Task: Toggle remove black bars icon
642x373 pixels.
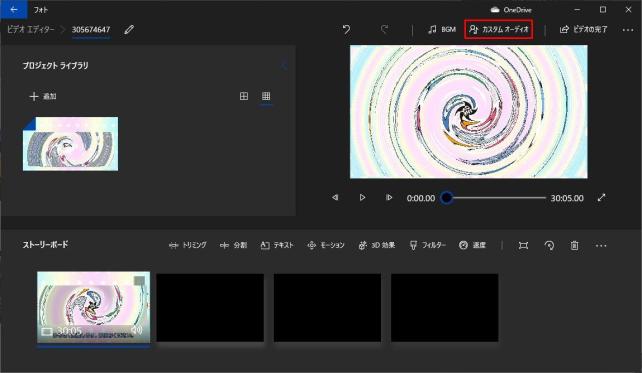Action: (523, 246)
